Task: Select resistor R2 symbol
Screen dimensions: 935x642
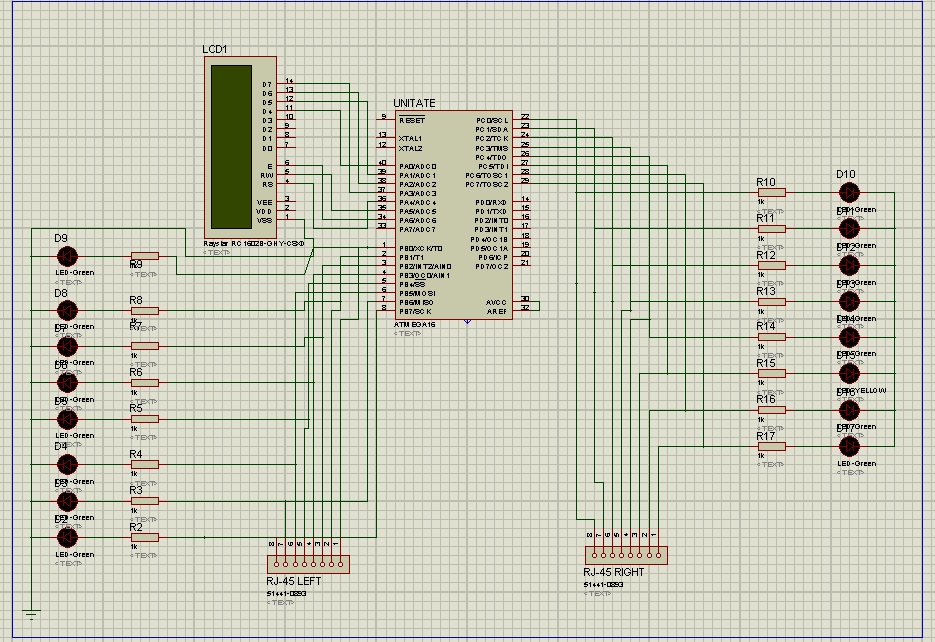Action: point(145,538)
